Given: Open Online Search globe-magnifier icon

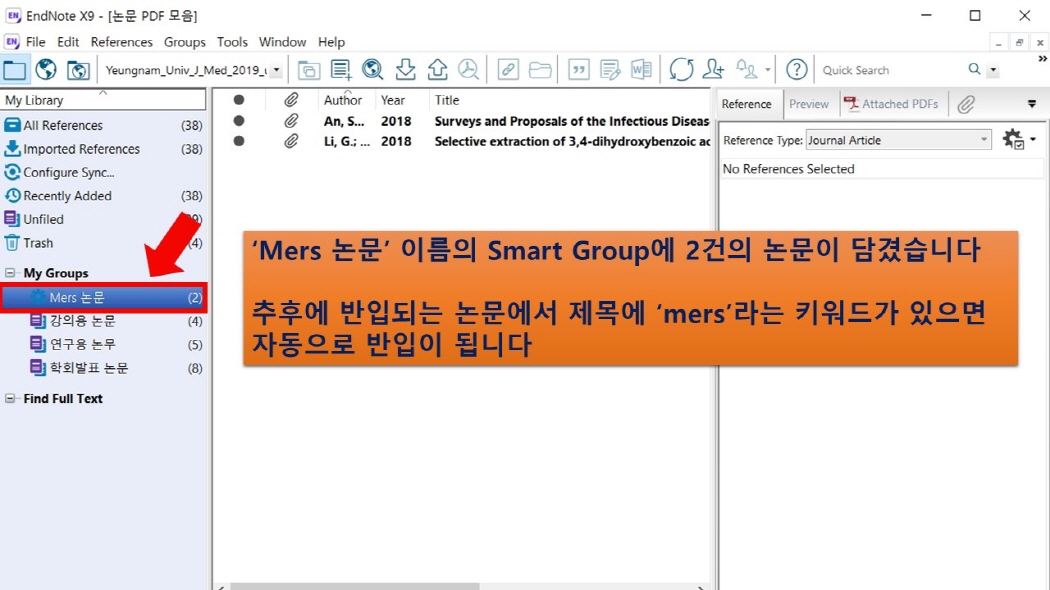Looking at the screenshot, I should tap(372, 70).
